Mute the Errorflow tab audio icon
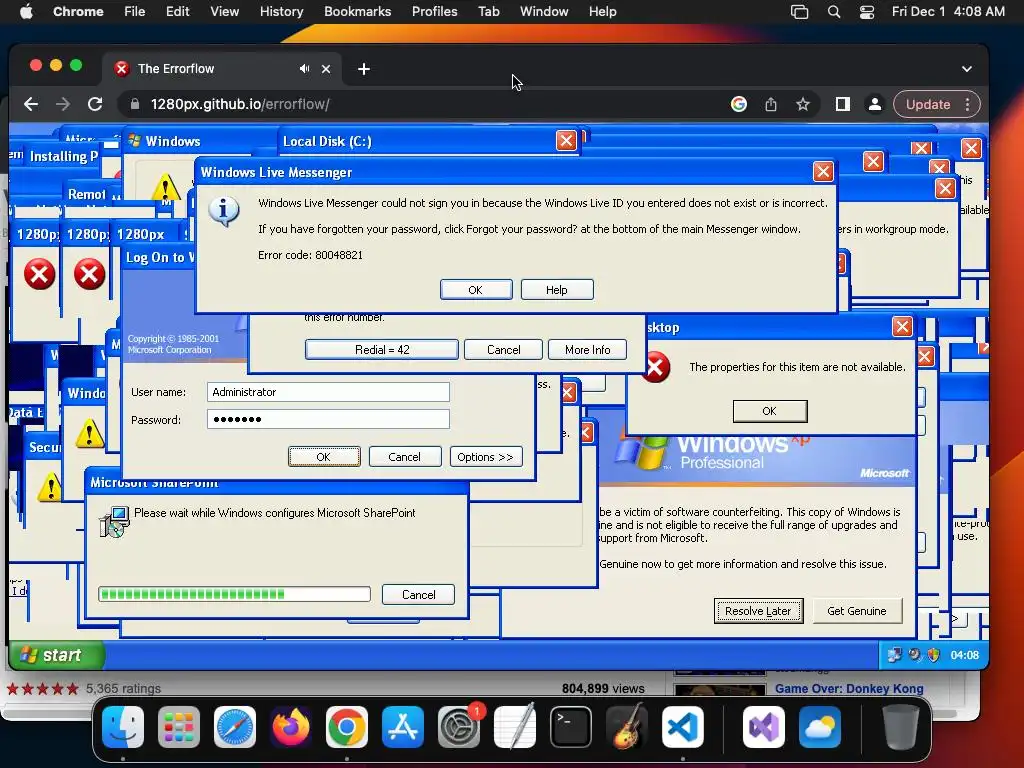The image size is (1024, 768). coord(304,69)
